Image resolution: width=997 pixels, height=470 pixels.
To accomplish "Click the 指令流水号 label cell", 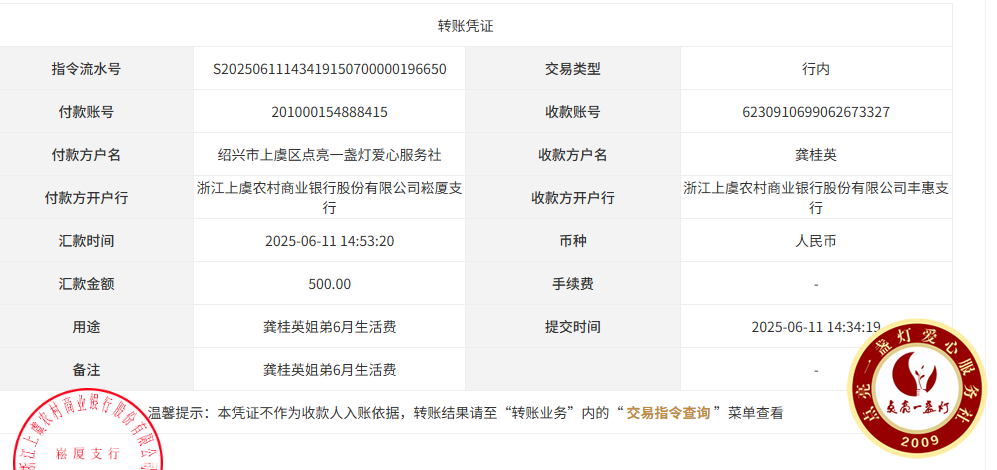I will [x=86, y=69].
